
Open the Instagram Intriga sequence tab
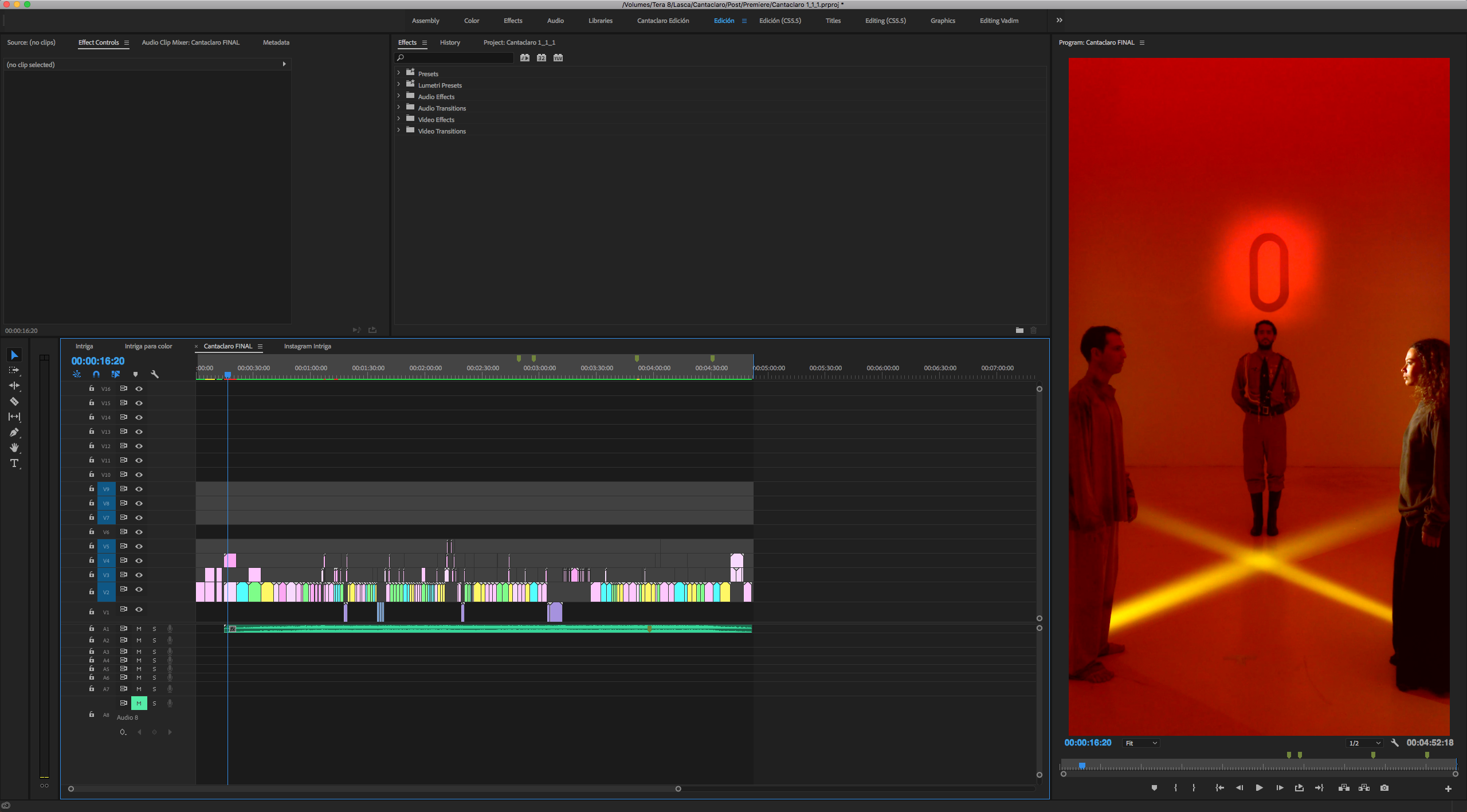(x=308, y=346)
